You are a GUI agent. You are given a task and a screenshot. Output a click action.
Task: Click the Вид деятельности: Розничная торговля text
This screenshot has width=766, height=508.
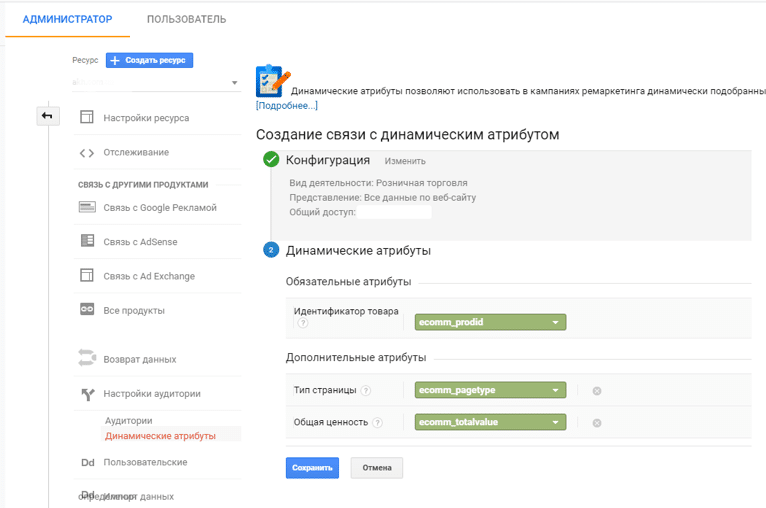coord(378,183)
